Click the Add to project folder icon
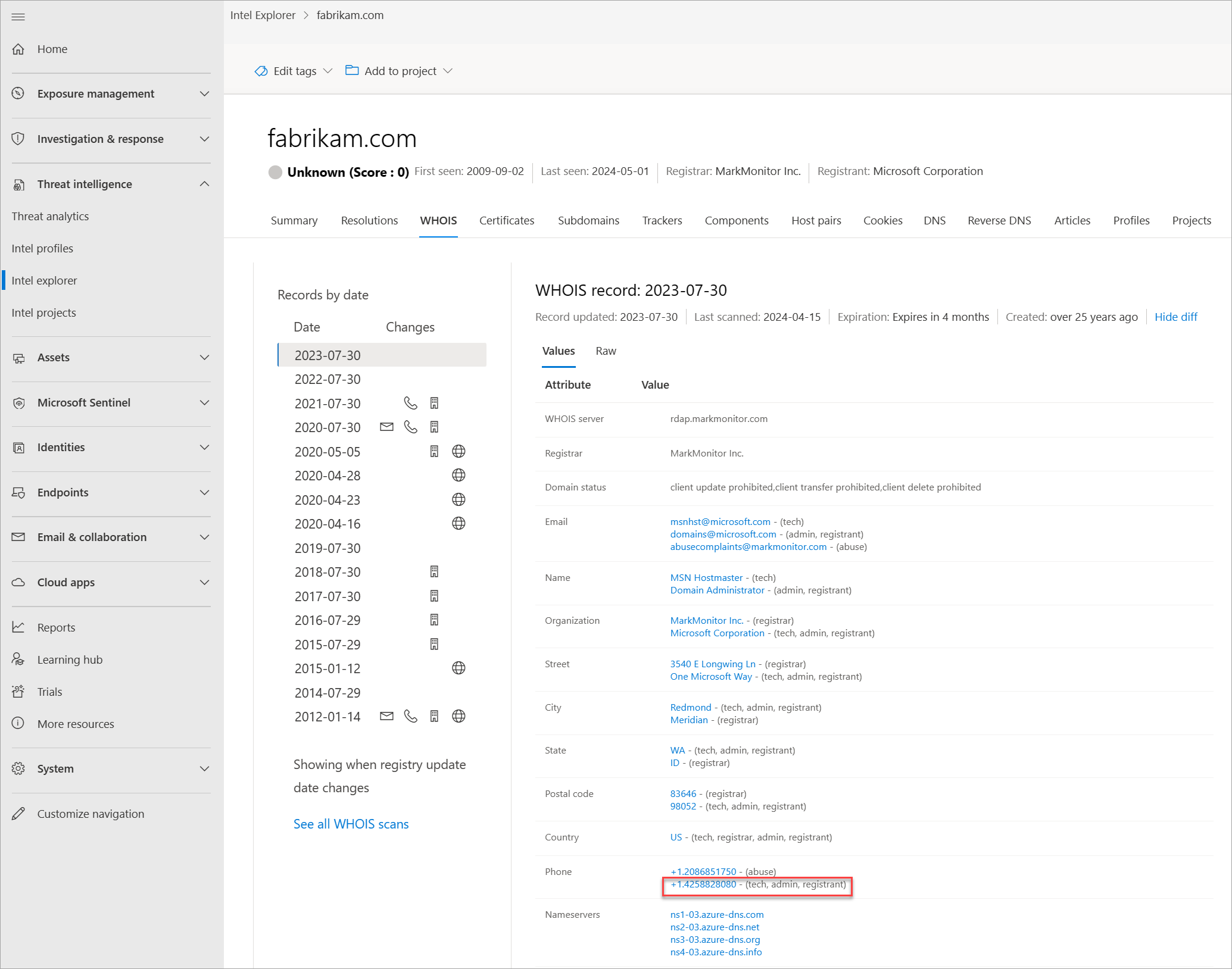This screenshot has height=969, width=1232. [352, 70]
